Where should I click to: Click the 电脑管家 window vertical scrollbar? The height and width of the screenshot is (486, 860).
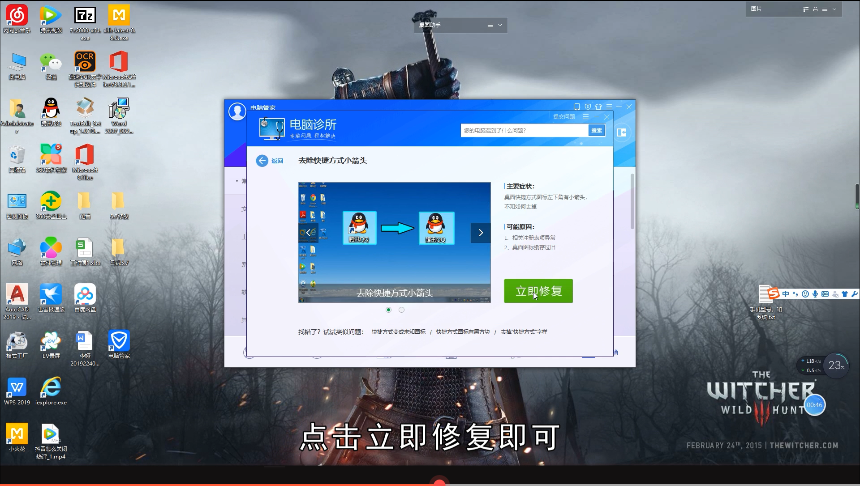[x=632, y=201]
